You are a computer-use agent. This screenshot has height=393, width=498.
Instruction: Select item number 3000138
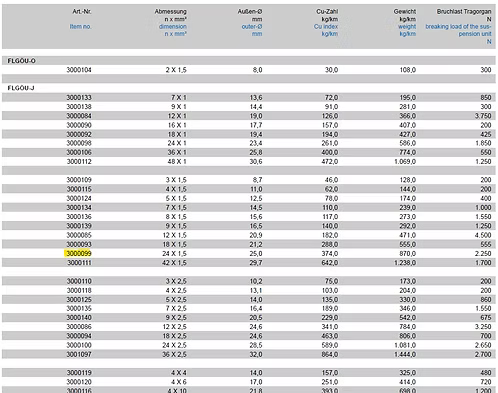[79, 107]
